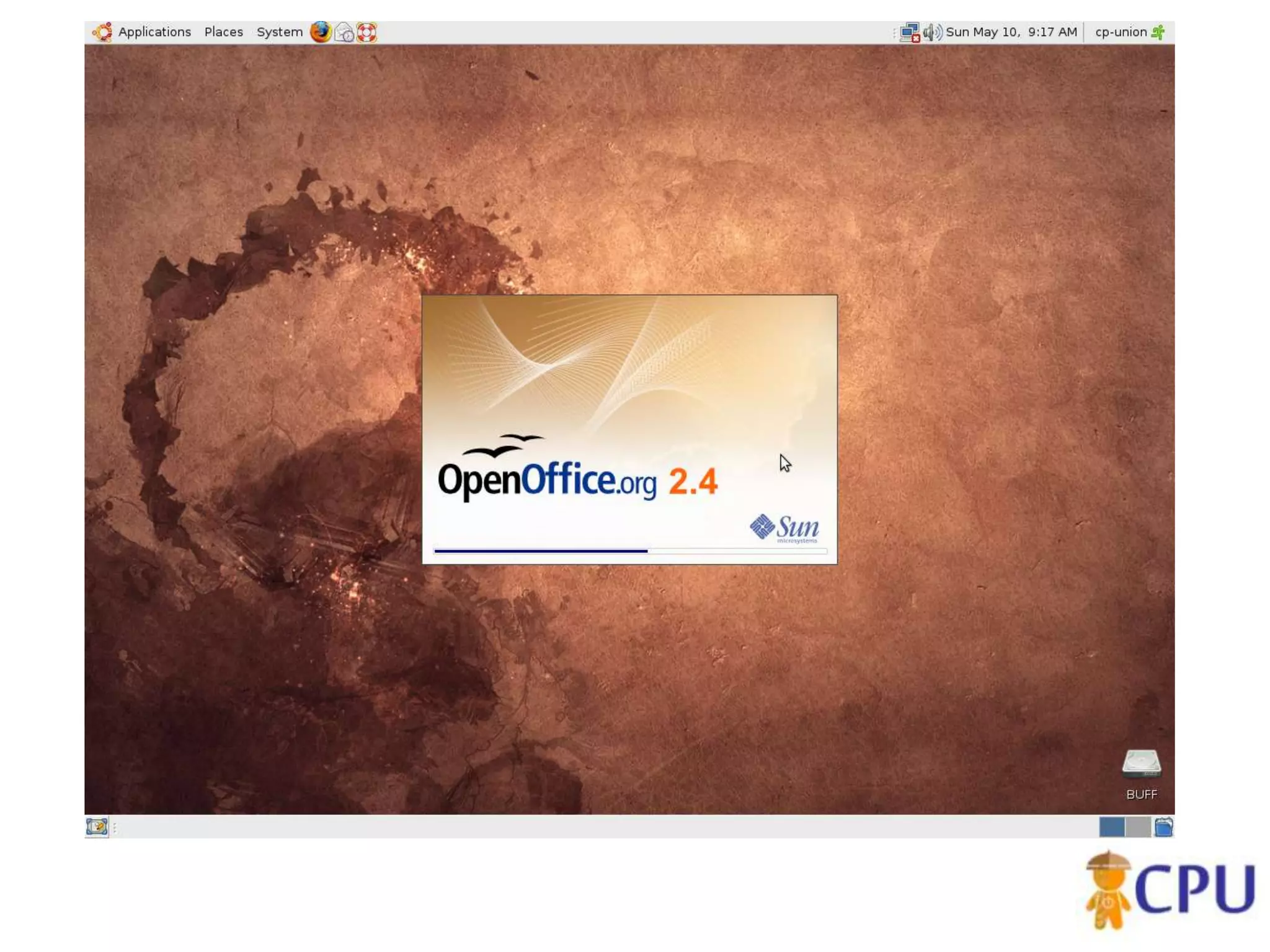Click the OpenOffice.org splash progress bar
The height and width of the screenshot is (952, 1270).
point(630,551)
